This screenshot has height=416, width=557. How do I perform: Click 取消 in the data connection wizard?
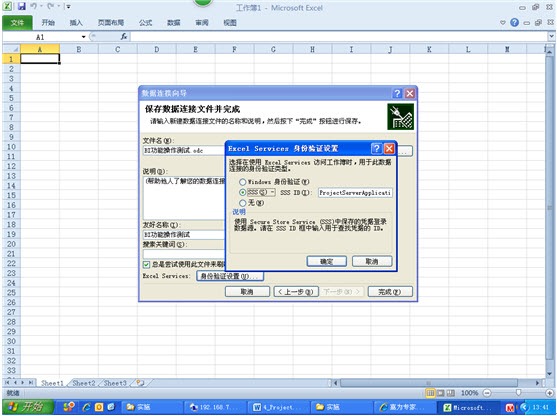coord(247,292)
